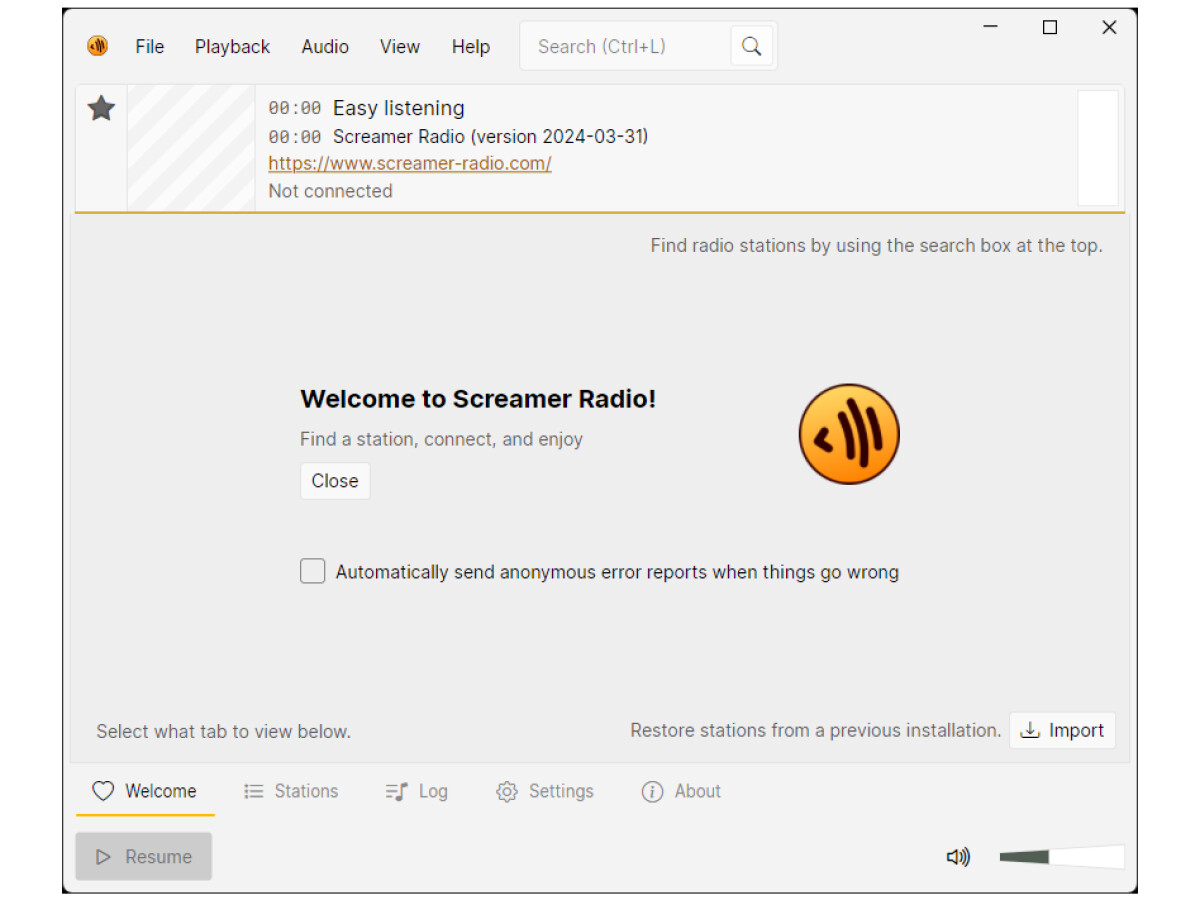The image size is (1200, 900).
Task: Click the large orange Screamer Radio logo
Action: coord(849,434)
